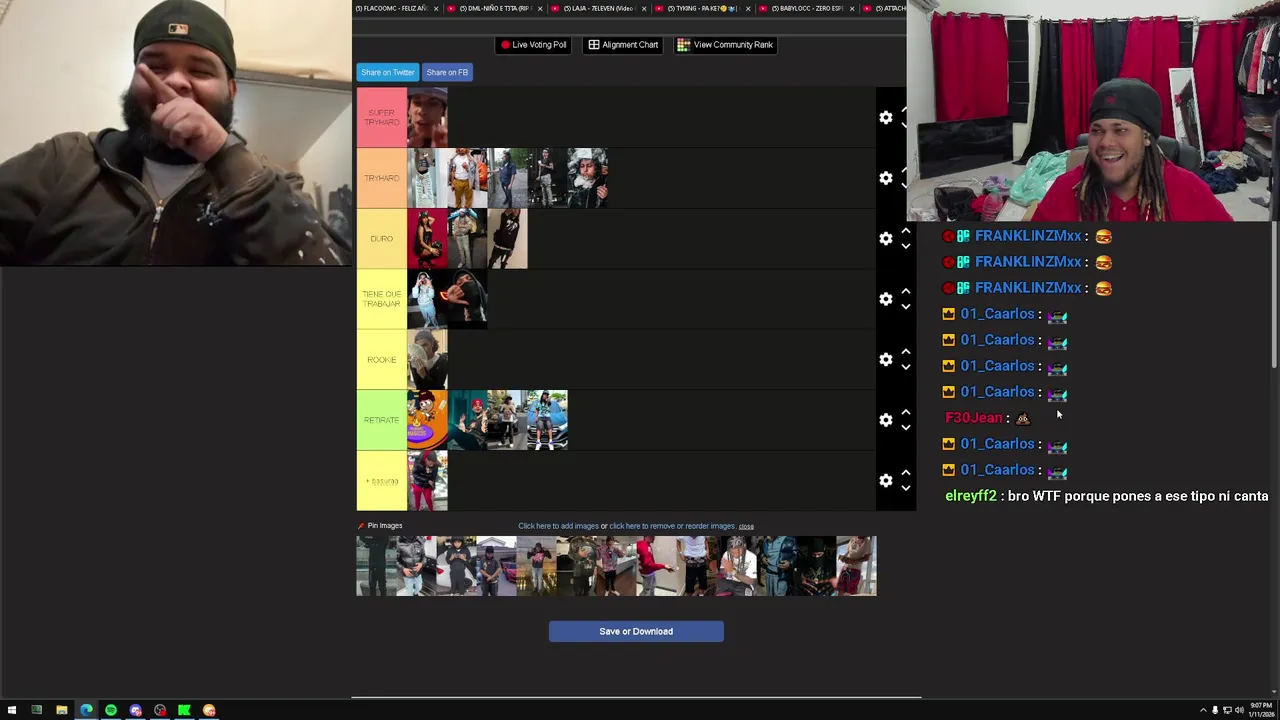Screen dimensions: 1280x720
Task: Follow 'click here to remove or reorder images' link
Action: pyautogui.click(x=672, y=526)
